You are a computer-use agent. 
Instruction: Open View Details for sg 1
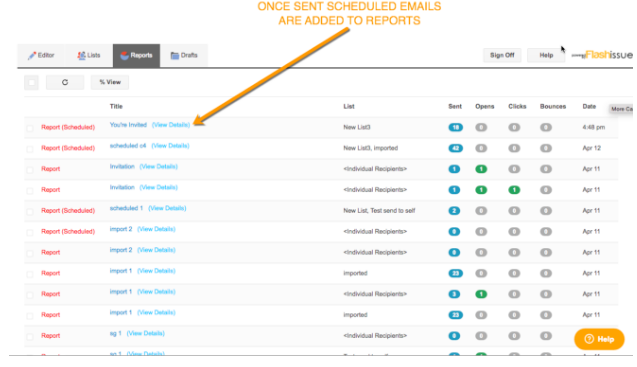[145, 333]
